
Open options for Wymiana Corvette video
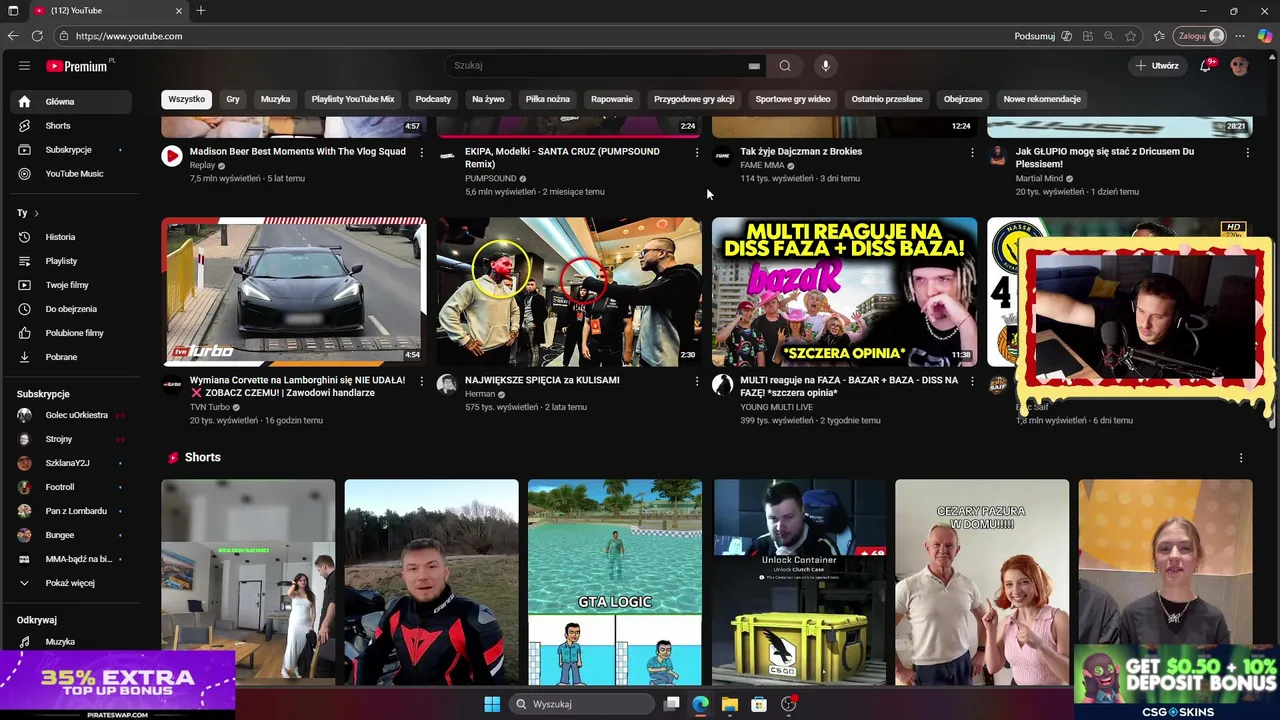[x=421, y=381]
